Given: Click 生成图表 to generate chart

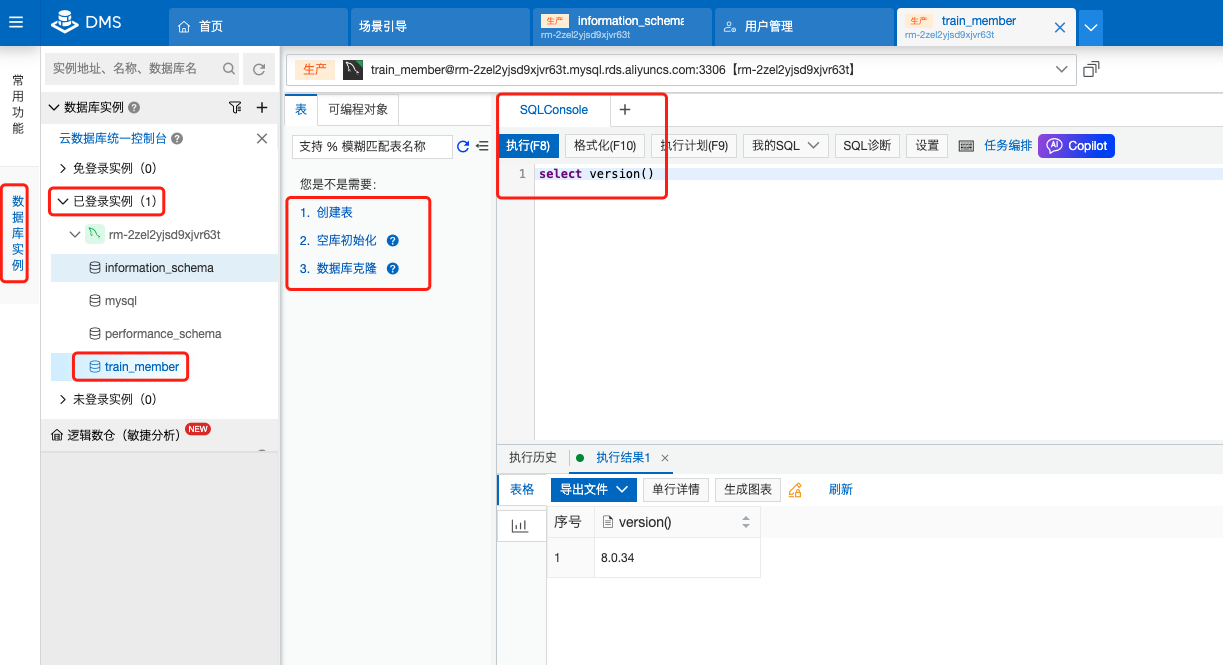Looking at the screenshot, I should click(x=748, y=490).
